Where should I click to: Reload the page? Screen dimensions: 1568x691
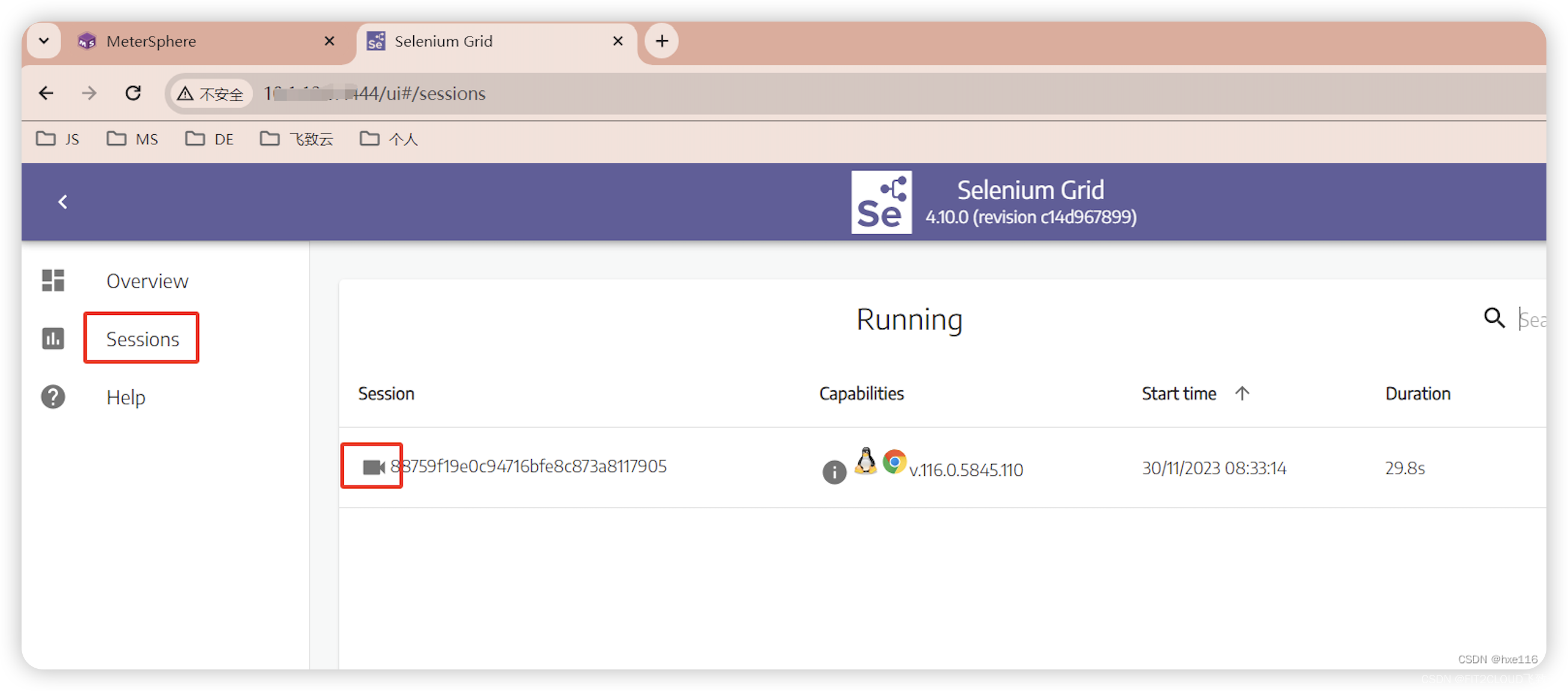(134, 93)
